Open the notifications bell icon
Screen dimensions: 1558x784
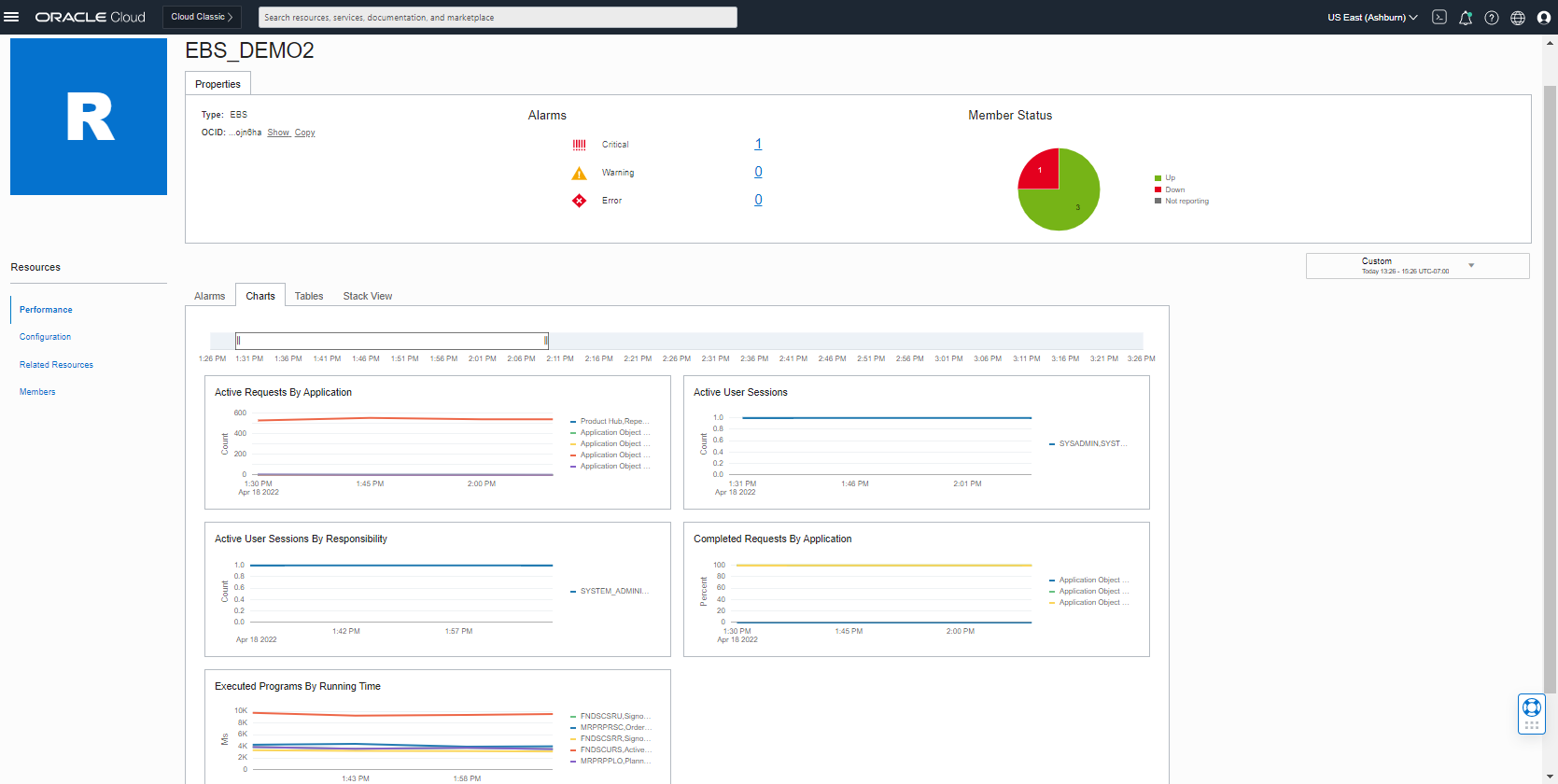coord(1466,18)
